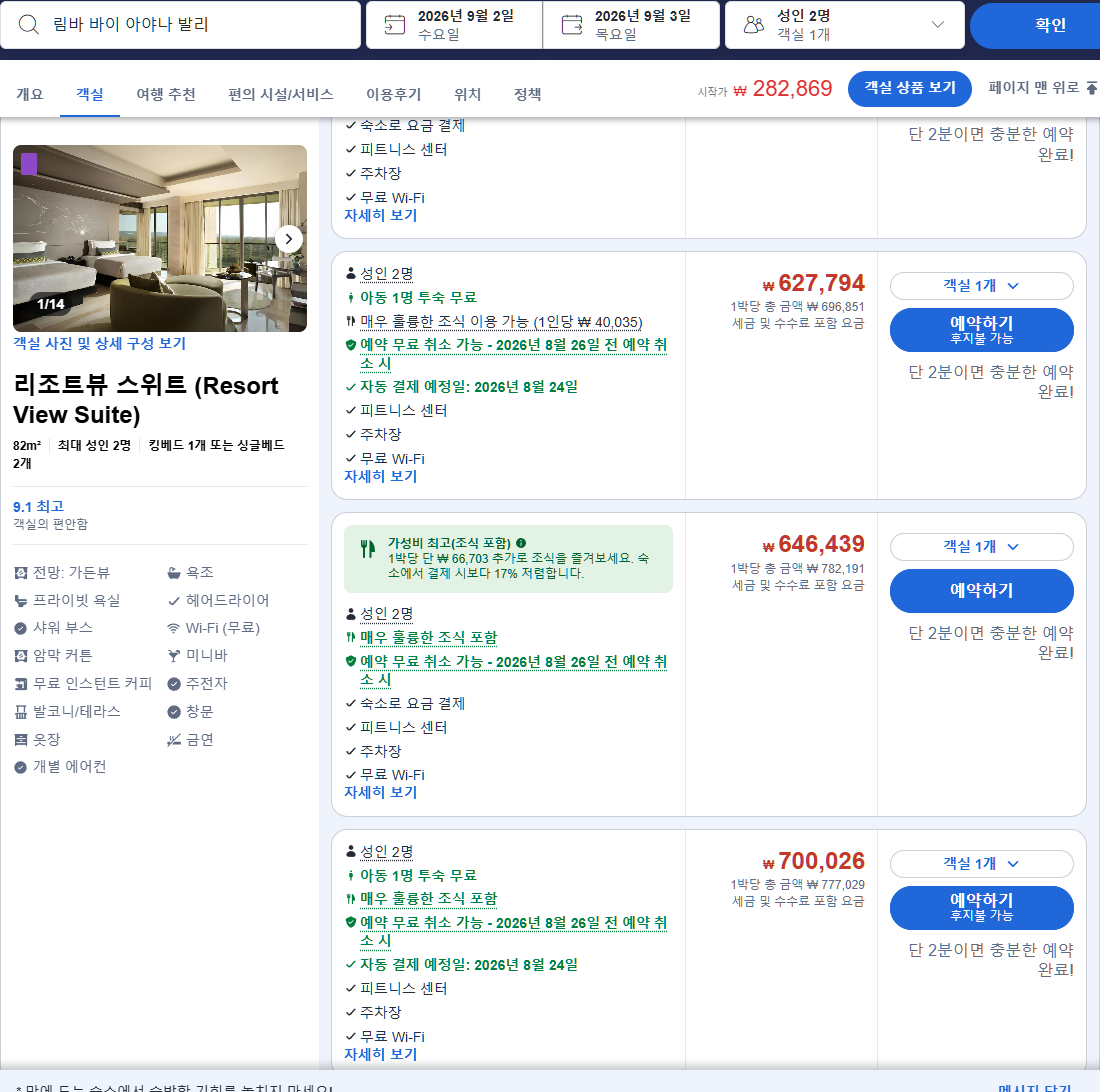This screenshot has height=1092, width=1100.
Task: Click 아동 1명 투숙 무료 in ₩700,026 offer
Action: coord(418,876)
